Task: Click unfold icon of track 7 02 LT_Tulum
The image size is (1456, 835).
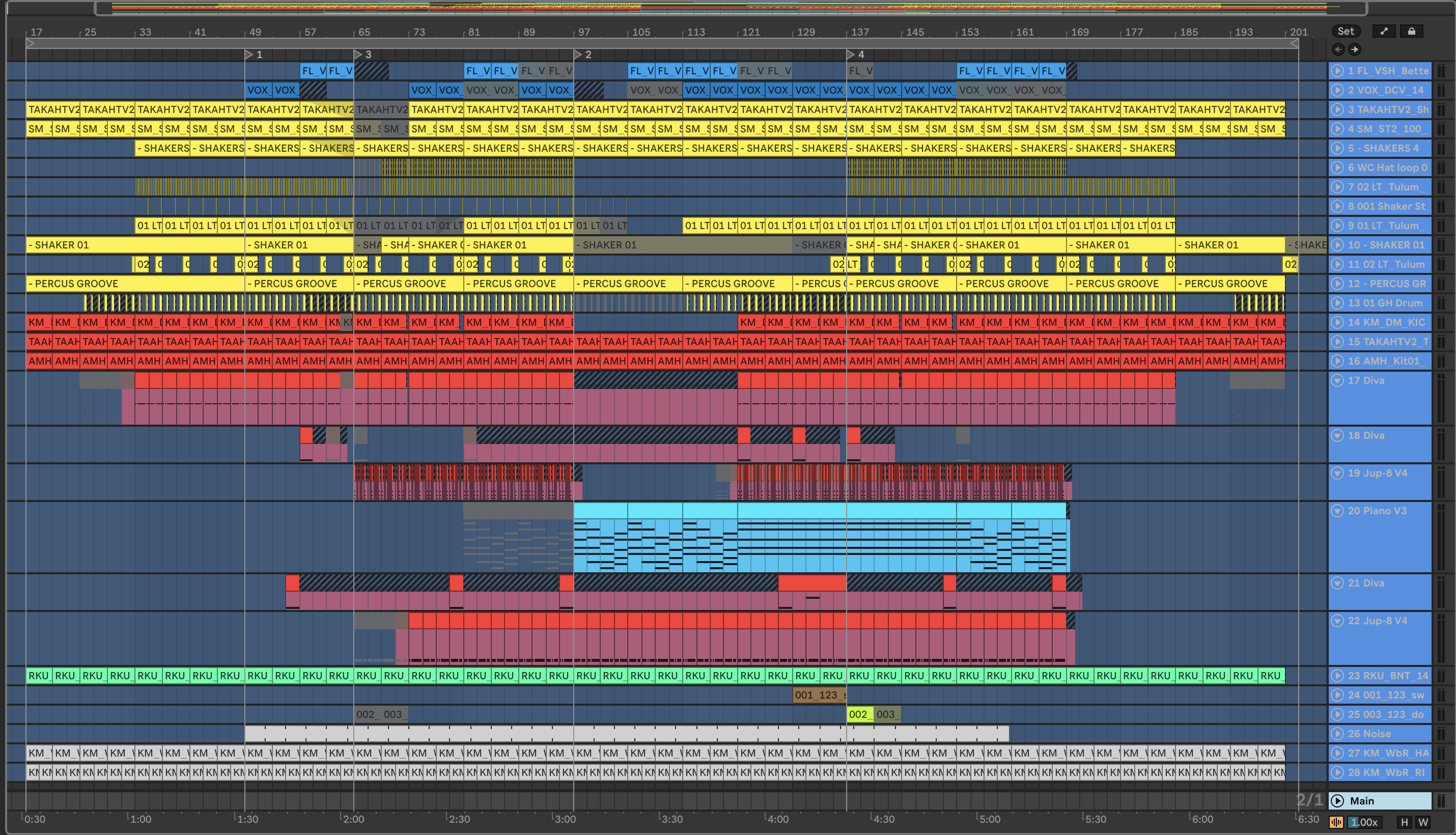Action: coord(1337,187)
